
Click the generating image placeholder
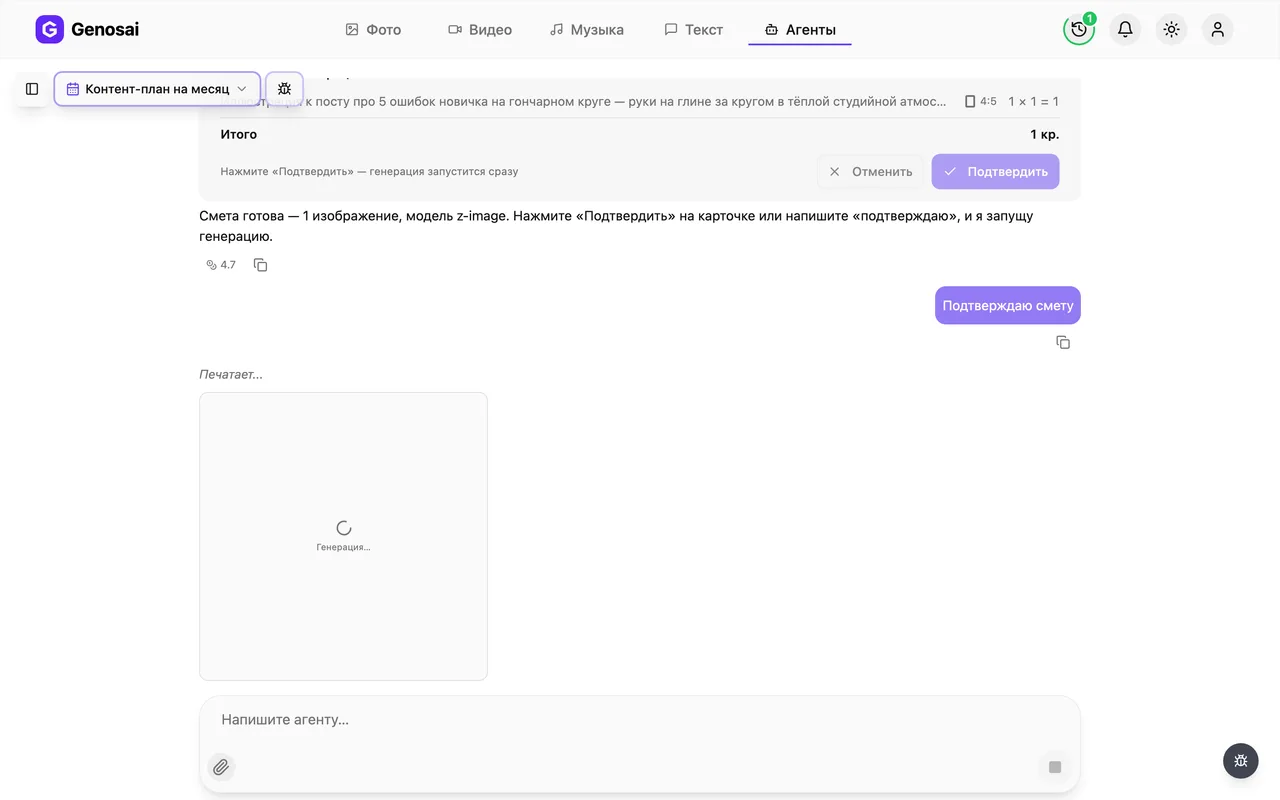(x=343, y=536)
